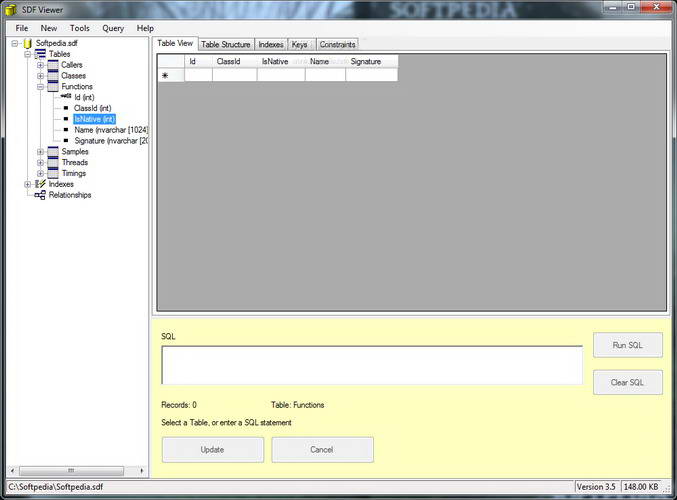
Task: Click the Indexes lightning icon
Action: [x=40, y=184]
